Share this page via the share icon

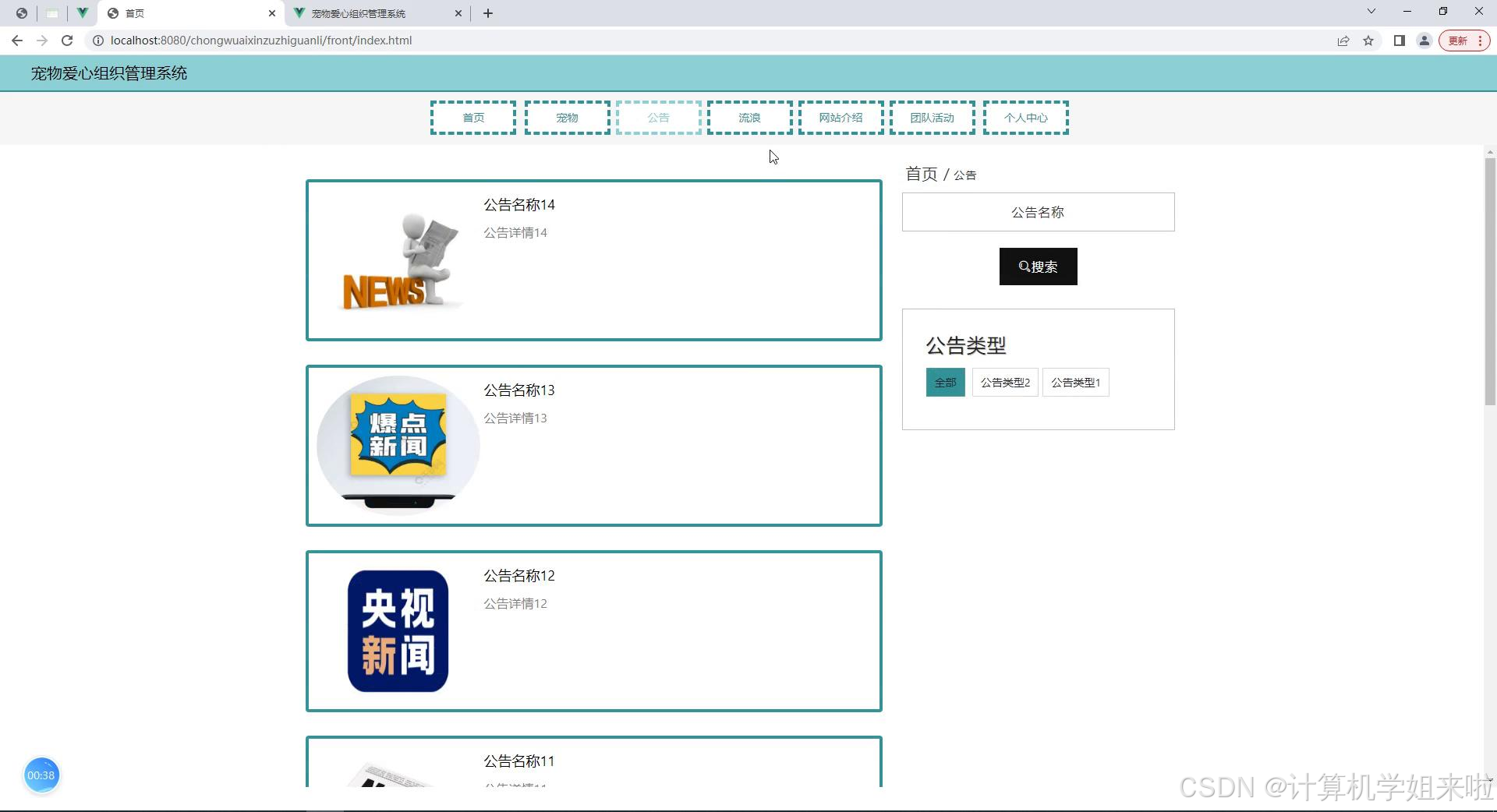click(x=1343, y=41)
